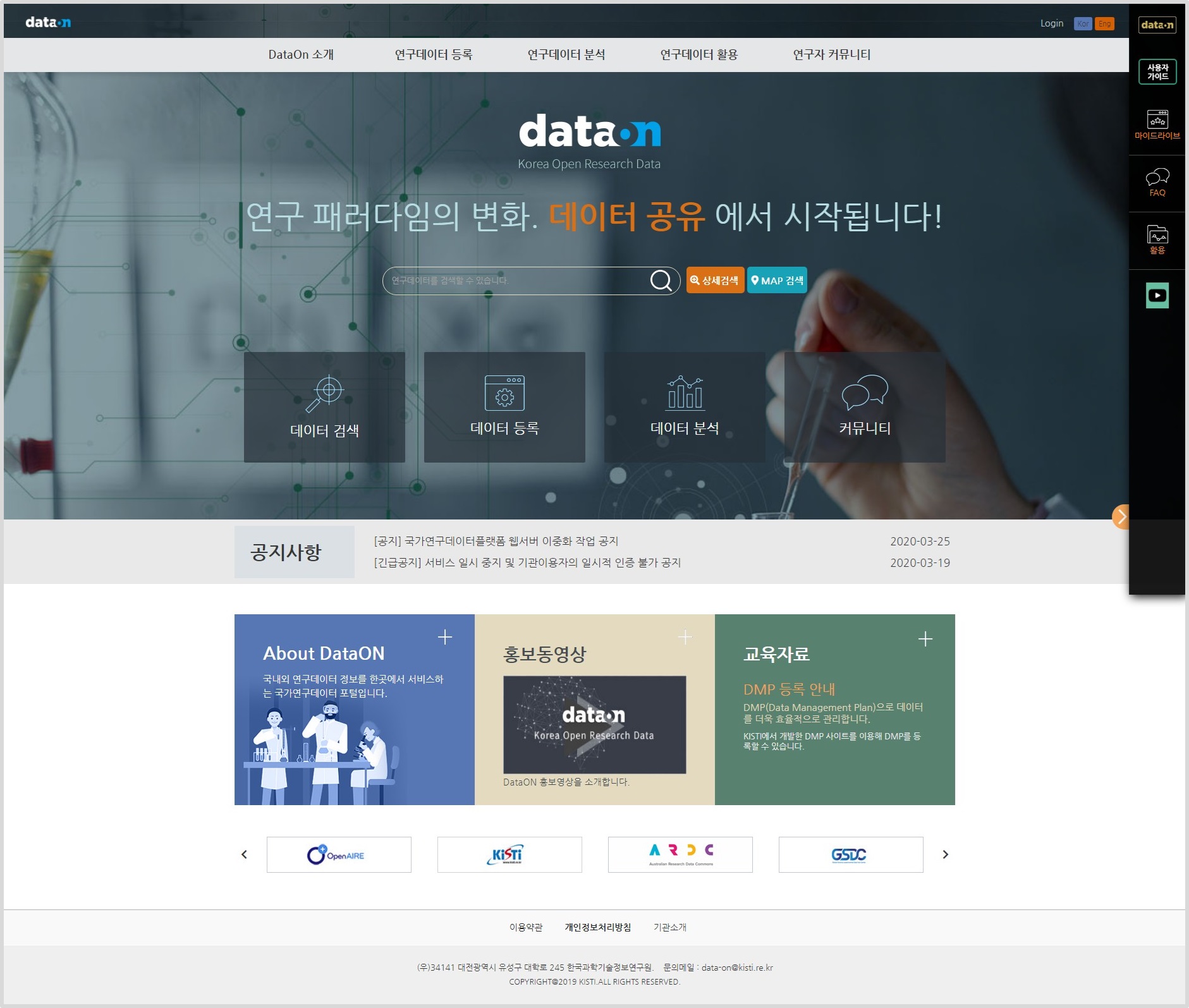The image size is (1189, 1008).
Task: Click the 2020-03-25 notice date
Action: [920, 542]
